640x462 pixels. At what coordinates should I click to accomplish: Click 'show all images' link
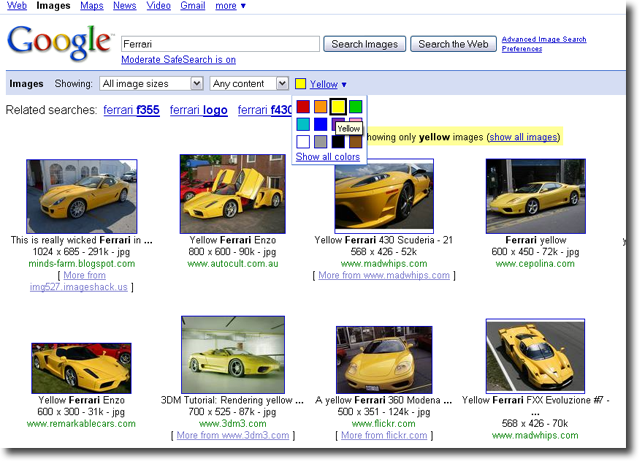click(x=523, y=137)
